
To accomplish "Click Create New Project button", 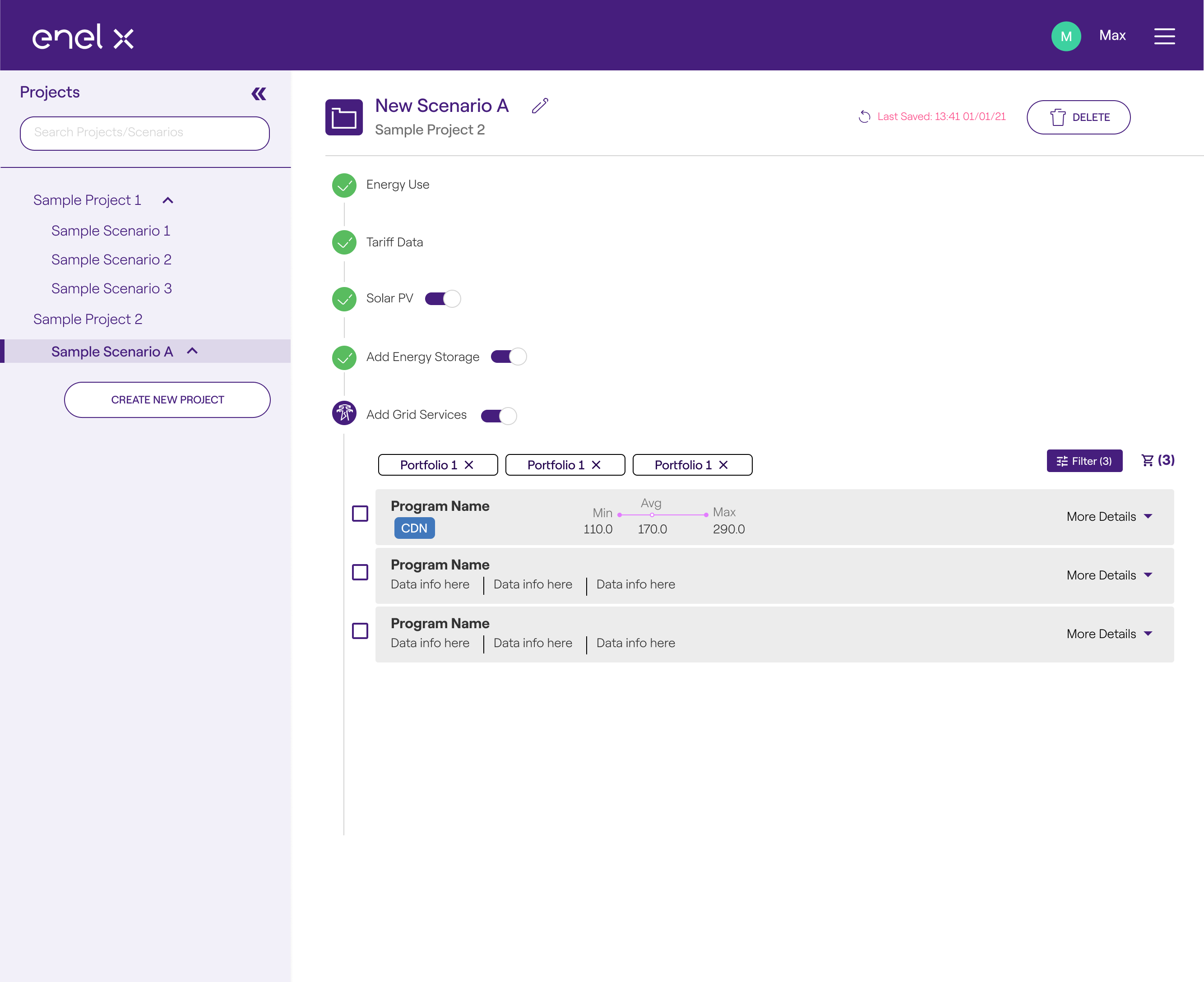I will (167, 400).
